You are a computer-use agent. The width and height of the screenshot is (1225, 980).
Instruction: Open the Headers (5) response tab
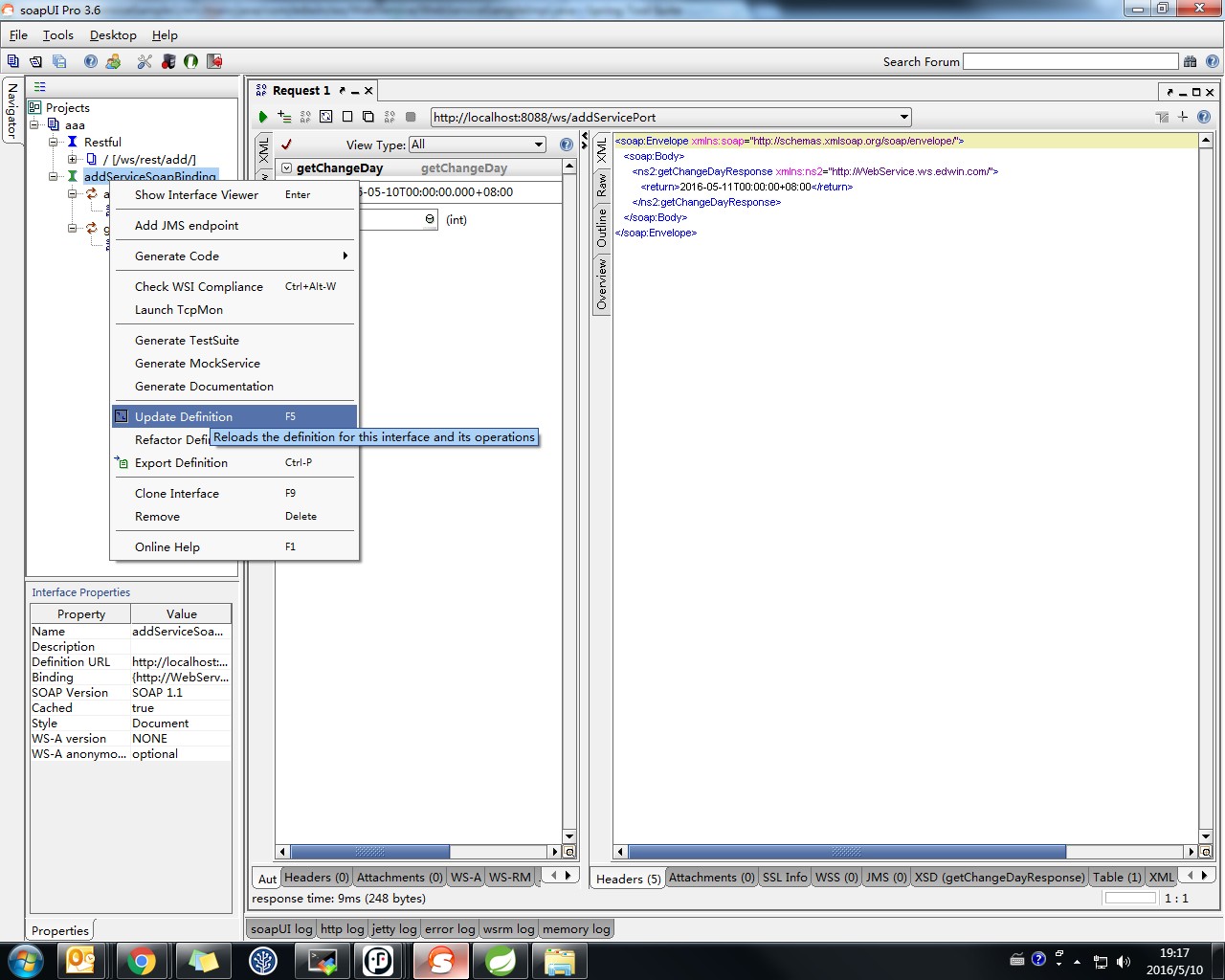(x=628, y=879)
